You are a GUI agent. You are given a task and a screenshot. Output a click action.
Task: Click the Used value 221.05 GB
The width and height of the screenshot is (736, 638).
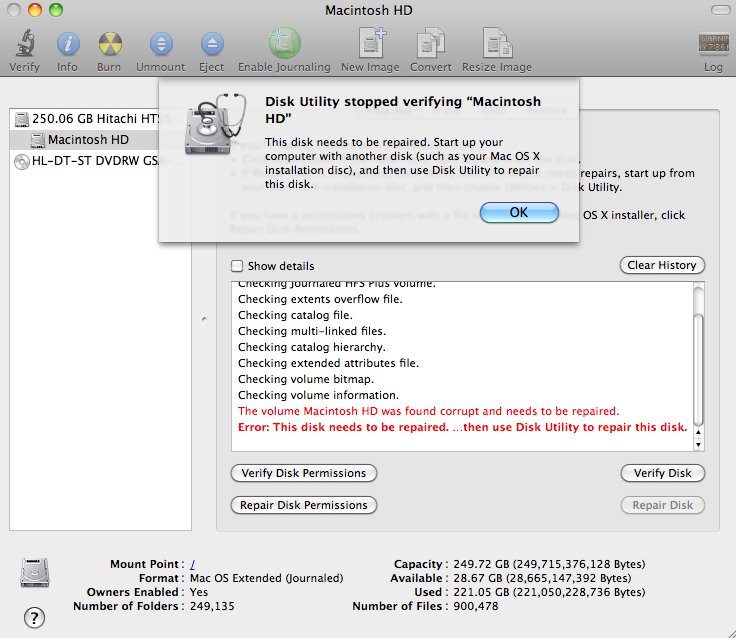point(549,592)
